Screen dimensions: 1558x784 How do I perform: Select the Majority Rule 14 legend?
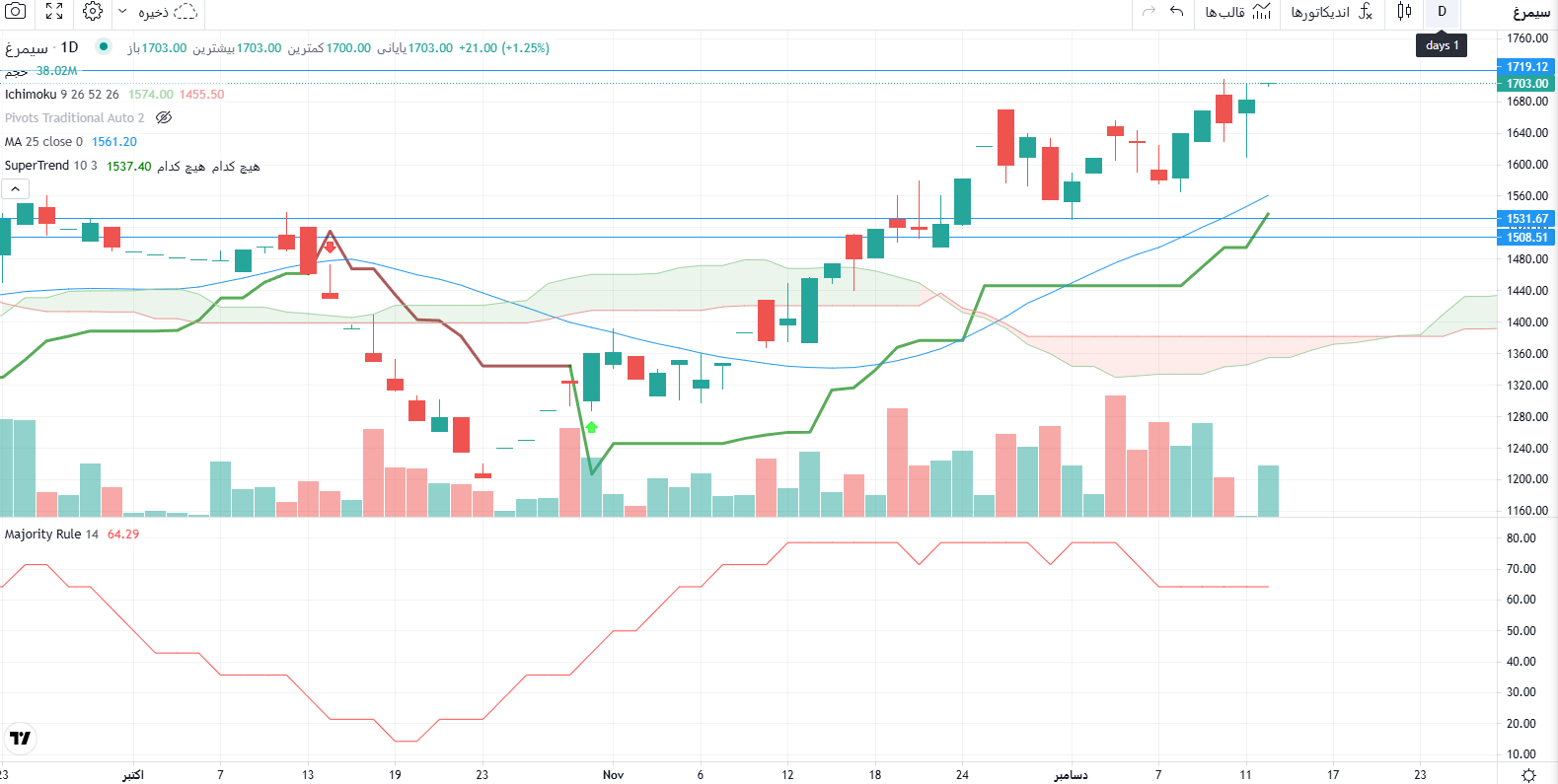[51, 535]
